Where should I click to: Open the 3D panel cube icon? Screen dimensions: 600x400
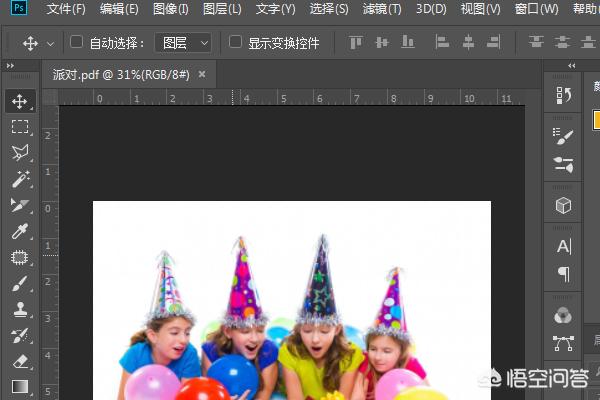[x=563, y=205]
